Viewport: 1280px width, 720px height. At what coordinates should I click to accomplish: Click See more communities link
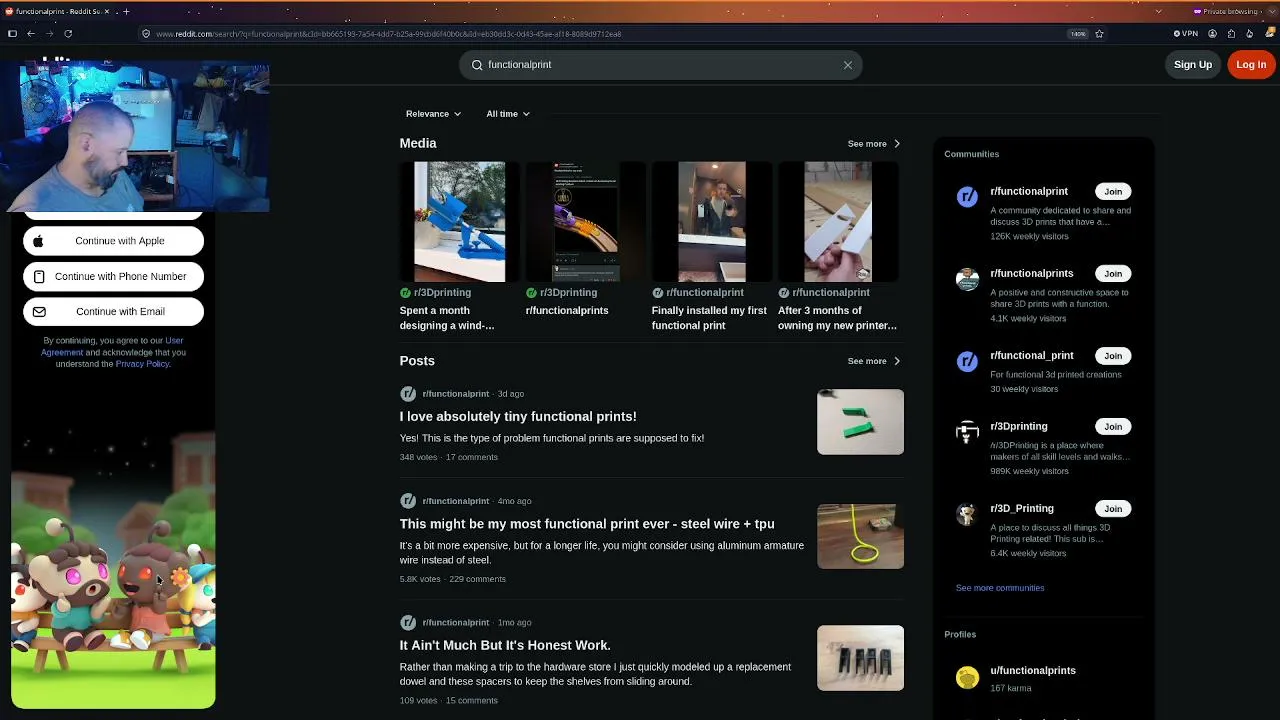[1000, 588]
